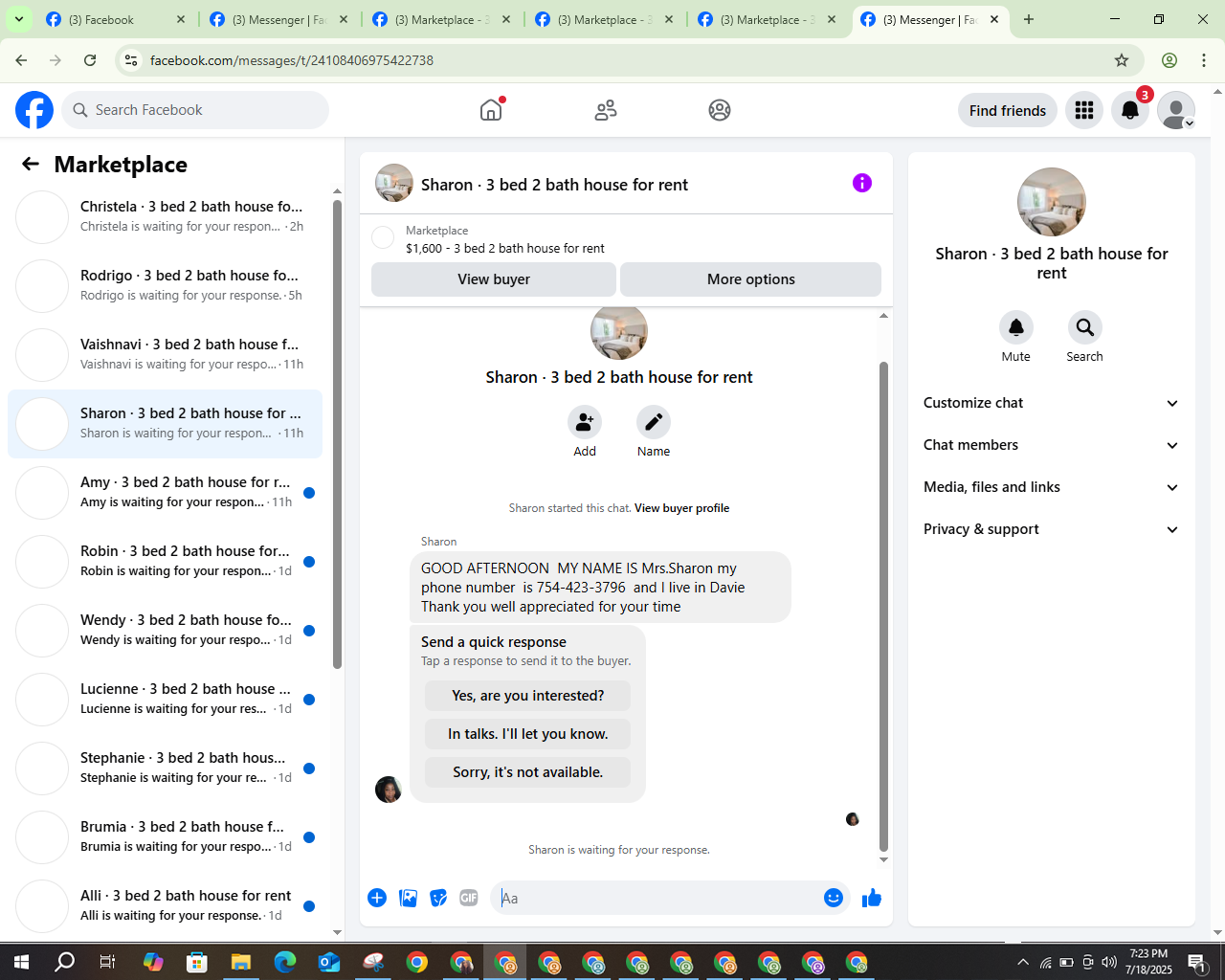Viewport: 1225px width, 980px height.
Task: Click the More options button
Action: [751, 279]
